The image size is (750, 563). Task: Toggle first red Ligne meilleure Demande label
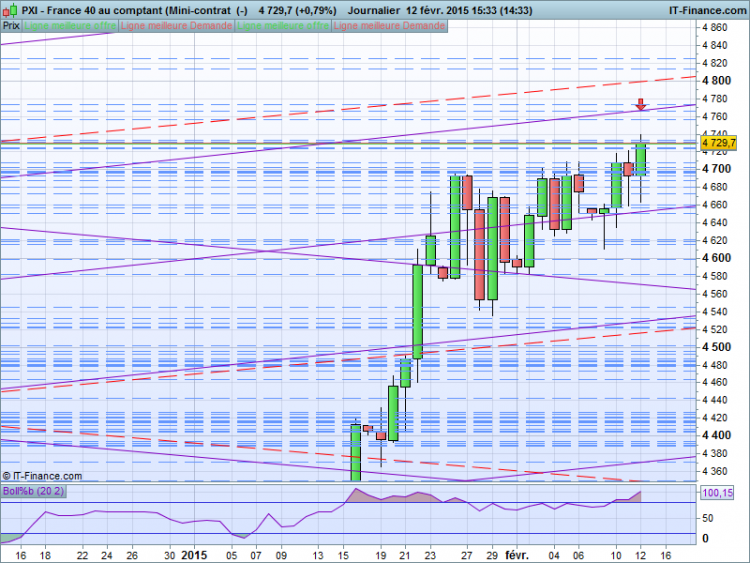coord(176,26)
